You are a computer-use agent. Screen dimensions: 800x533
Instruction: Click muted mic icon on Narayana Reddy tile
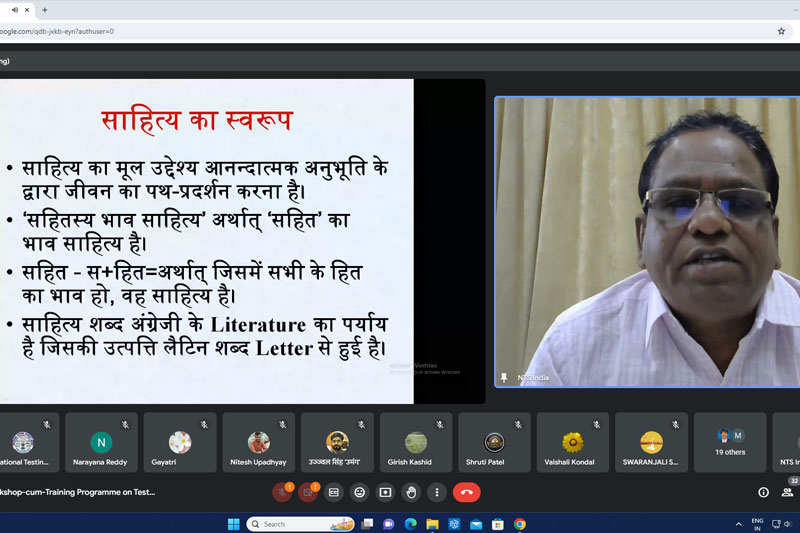click(x=125, y=424)
